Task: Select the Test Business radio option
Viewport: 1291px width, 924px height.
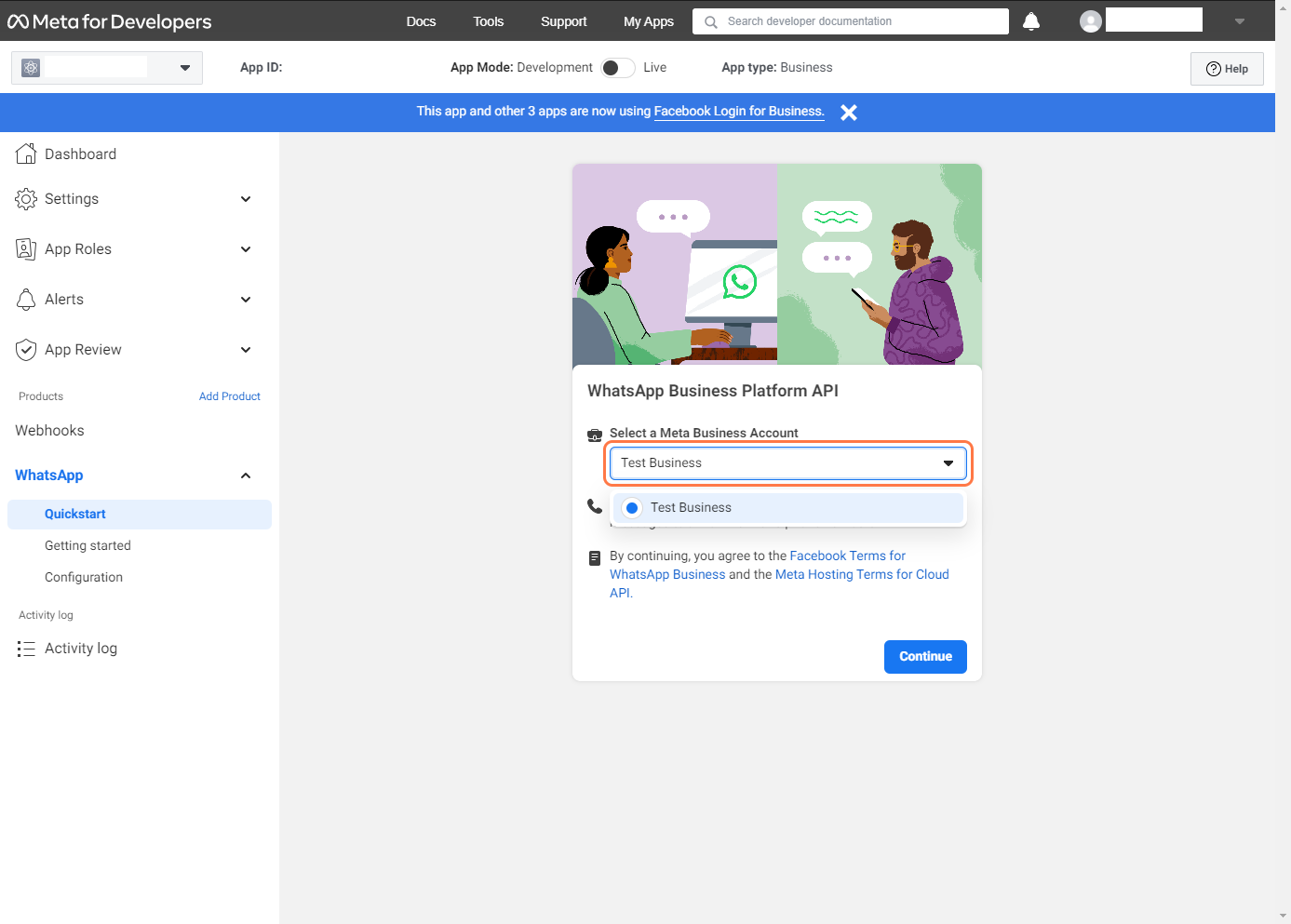Action: coord(632,507)
